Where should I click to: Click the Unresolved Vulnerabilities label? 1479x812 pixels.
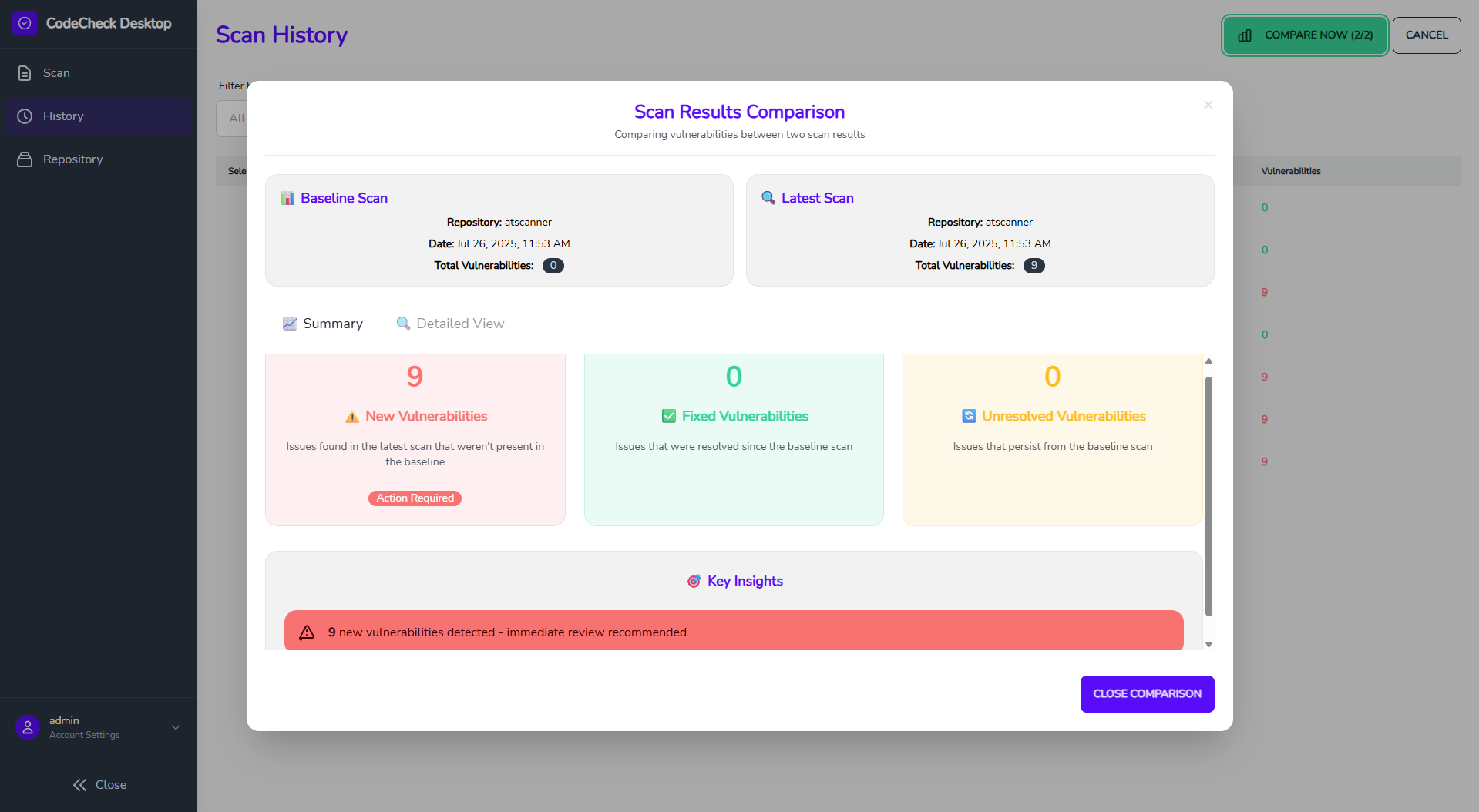[1064, 416]
